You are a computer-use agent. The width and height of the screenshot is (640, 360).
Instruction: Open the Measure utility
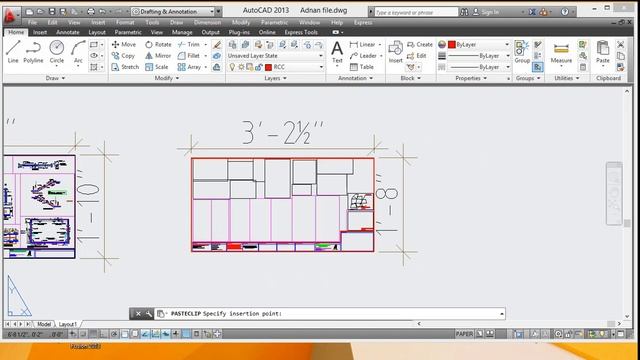tap(561, 52)
